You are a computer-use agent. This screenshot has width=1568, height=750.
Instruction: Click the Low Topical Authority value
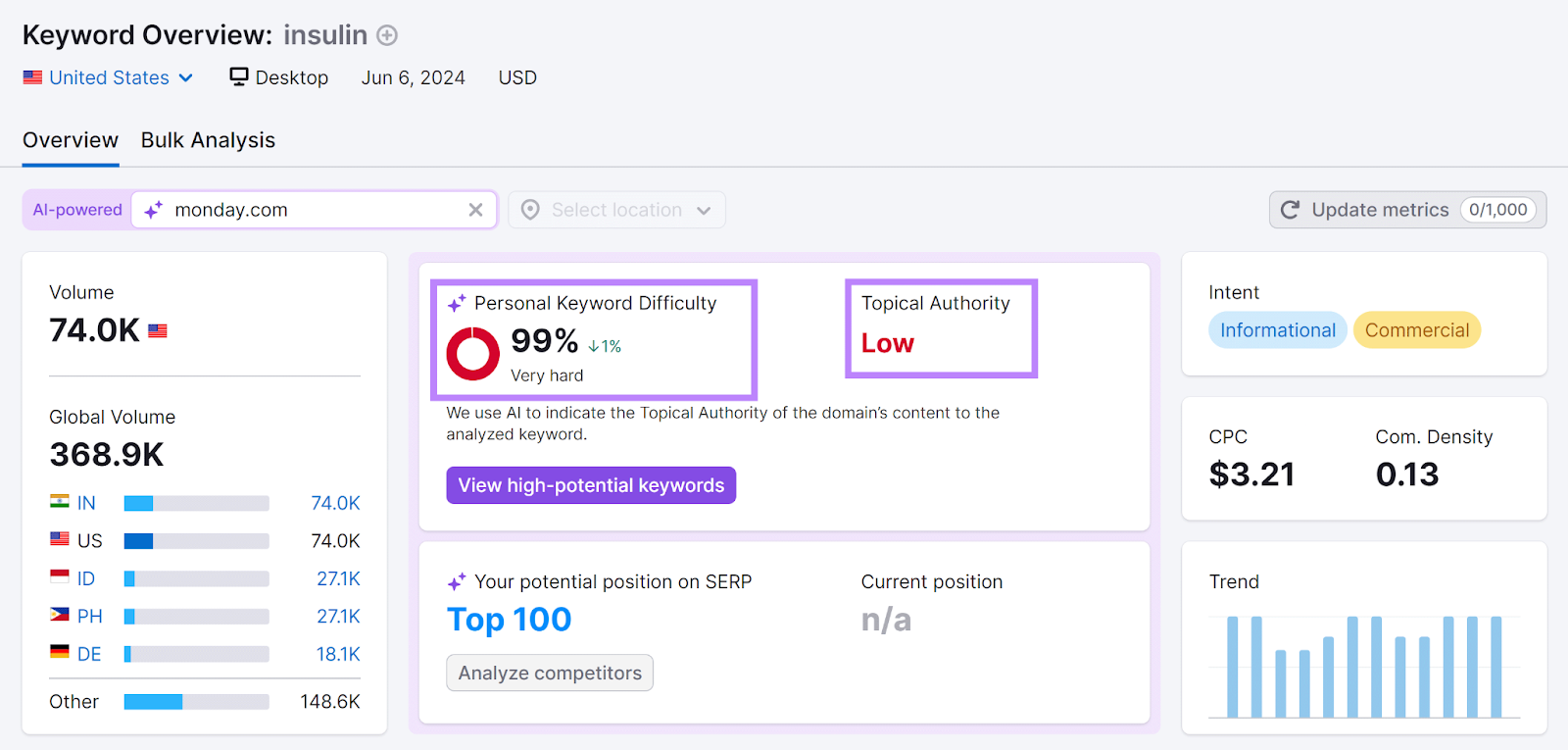[x=888, y=343]
